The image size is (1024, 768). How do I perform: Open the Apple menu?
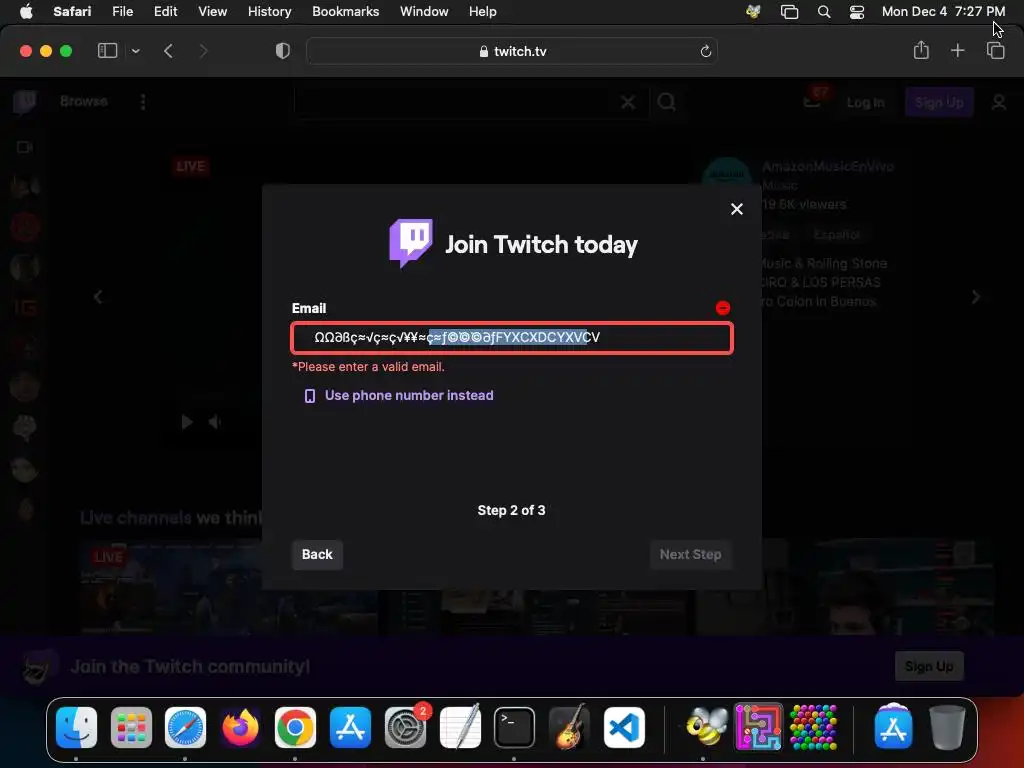point(26,12)
